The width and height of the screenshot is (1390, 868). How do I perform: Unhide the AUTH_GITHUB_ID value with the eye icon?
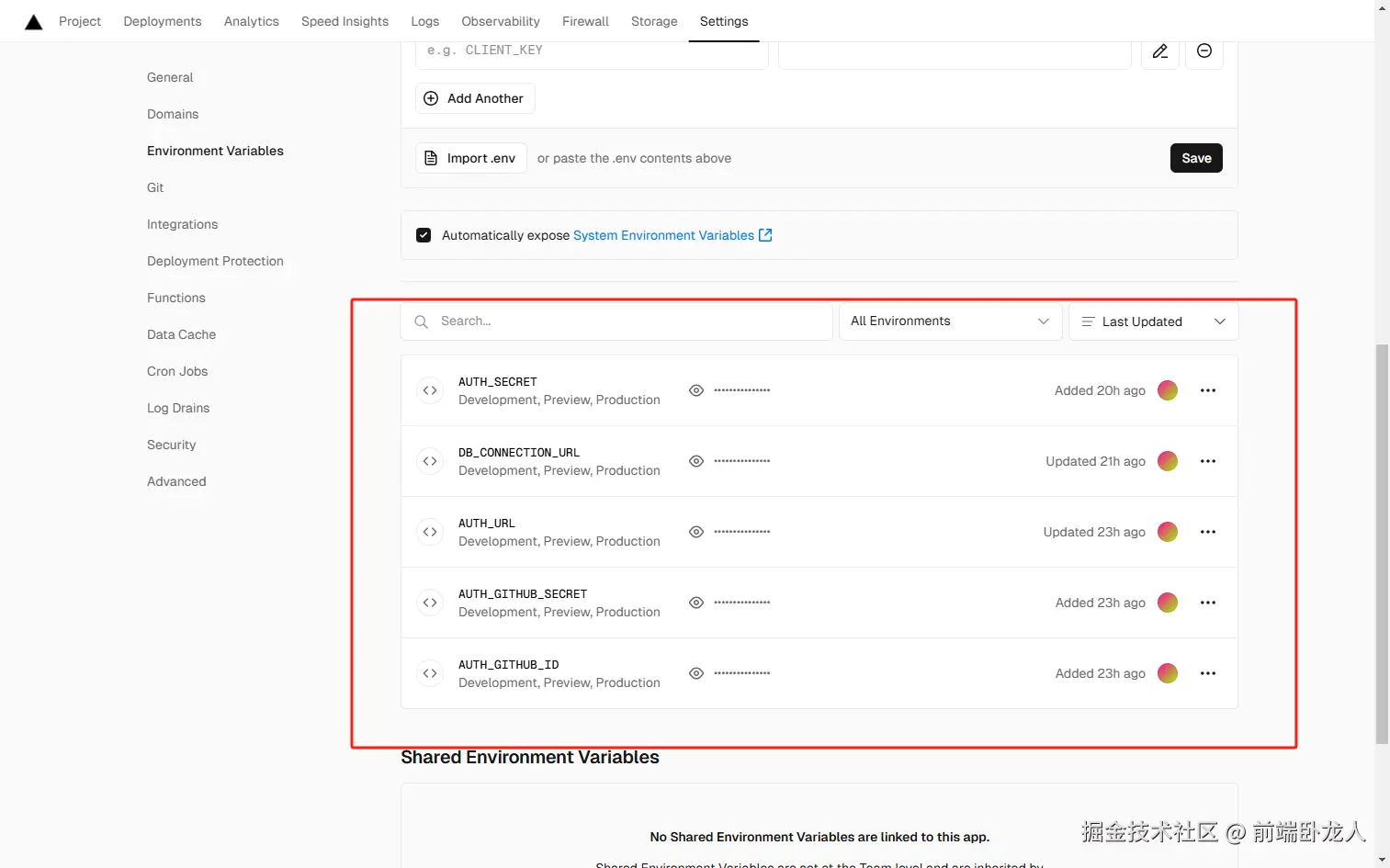[696, 673]
